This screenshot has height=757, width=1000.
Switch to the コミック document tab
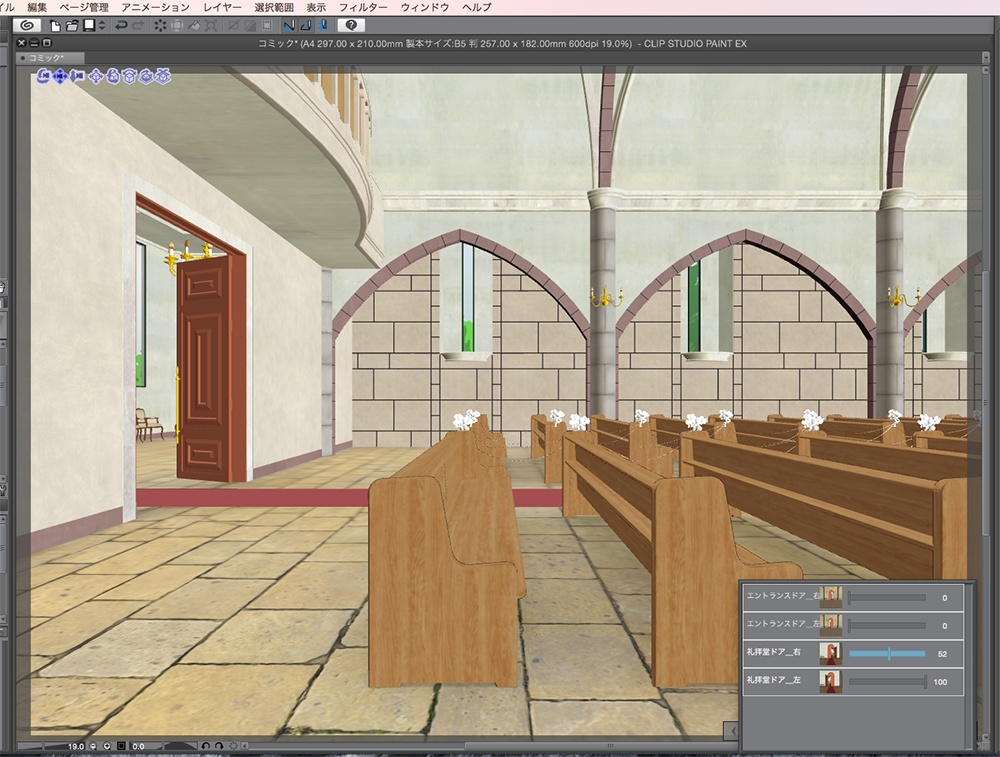pyautogui.click(x=47, y=59)
